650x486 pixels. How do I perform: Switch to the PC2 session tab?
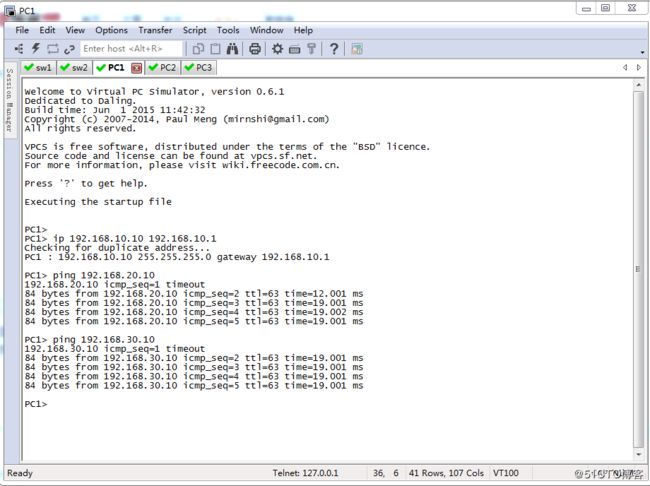coord(162,68)
